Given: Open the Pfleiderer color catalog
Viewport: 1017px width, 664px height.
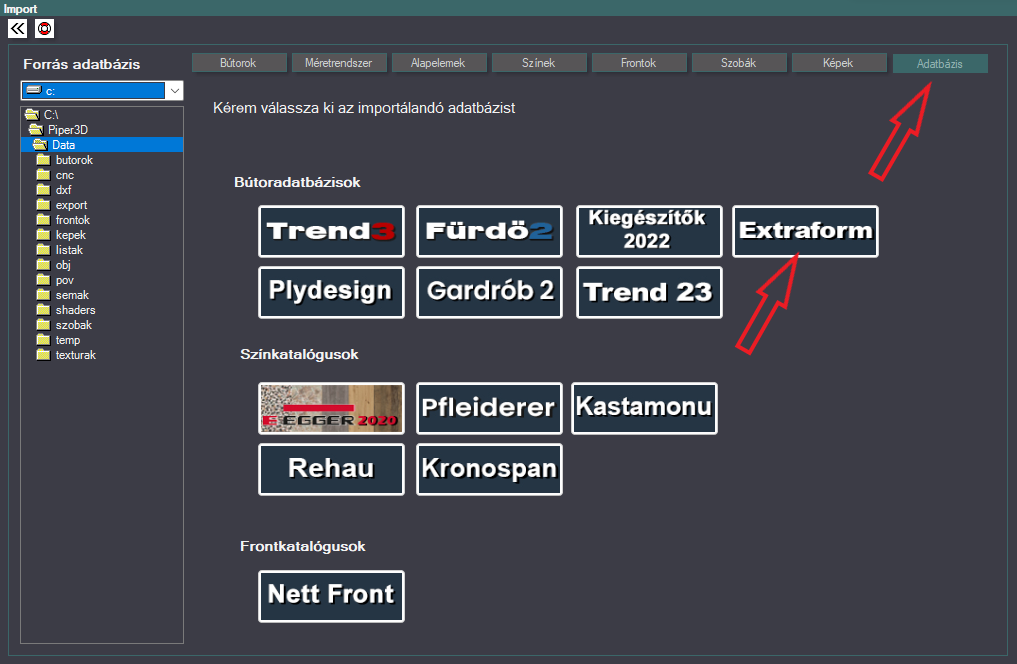Looking at the screenshot, I should [x=489, y=409].
